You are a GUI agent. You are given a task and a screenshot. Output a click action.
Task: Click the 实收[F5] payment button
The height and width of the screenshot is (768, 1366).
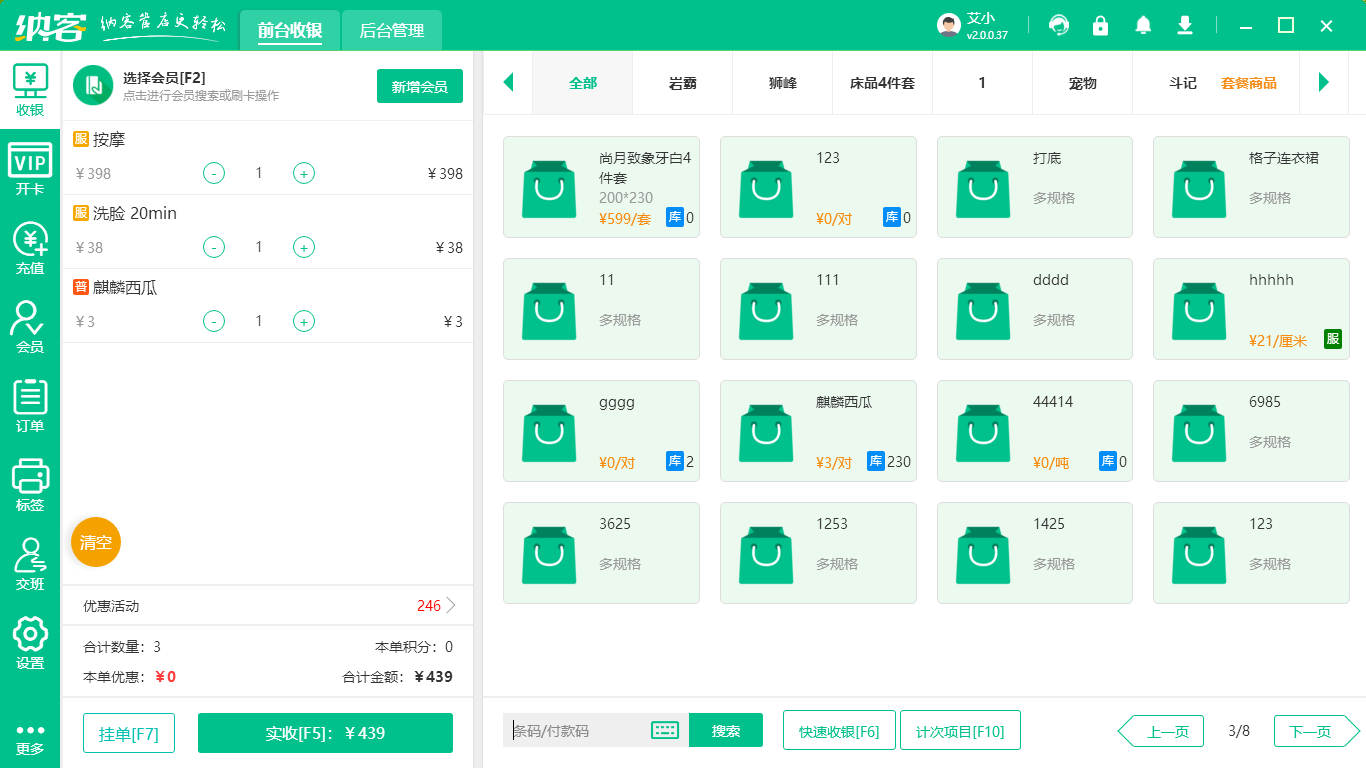click(x=325, y=733)
